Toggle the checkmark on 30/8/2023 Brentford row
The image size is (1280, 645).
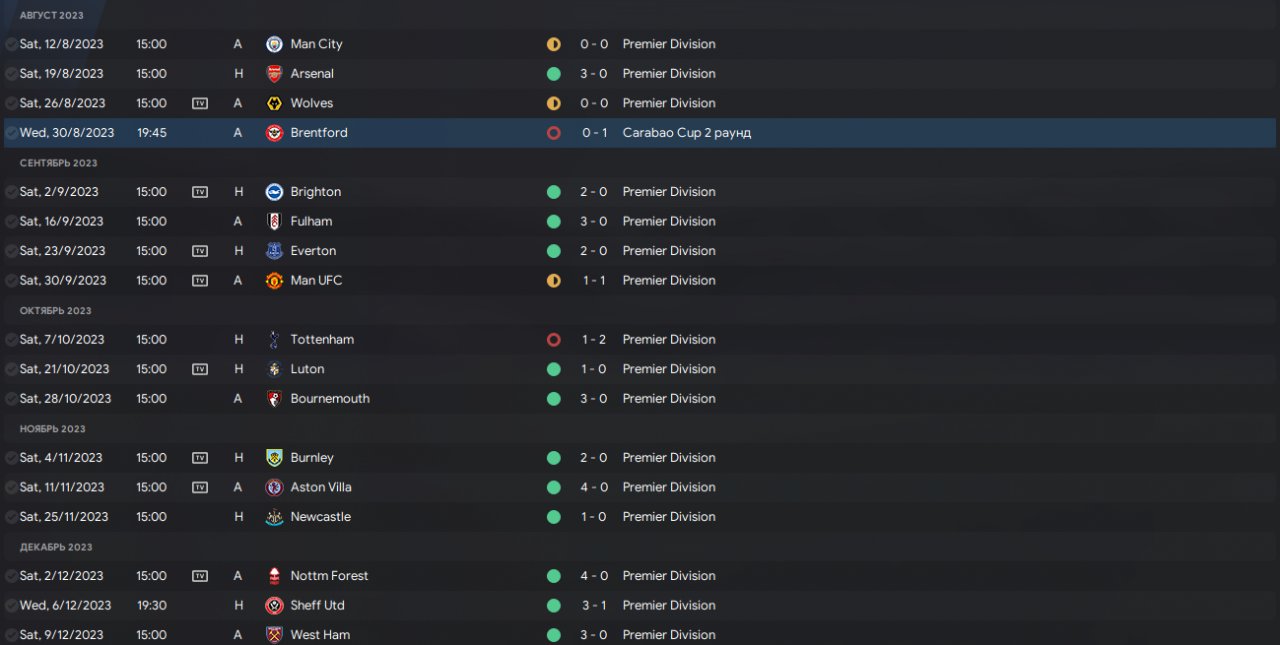(11, 133)
